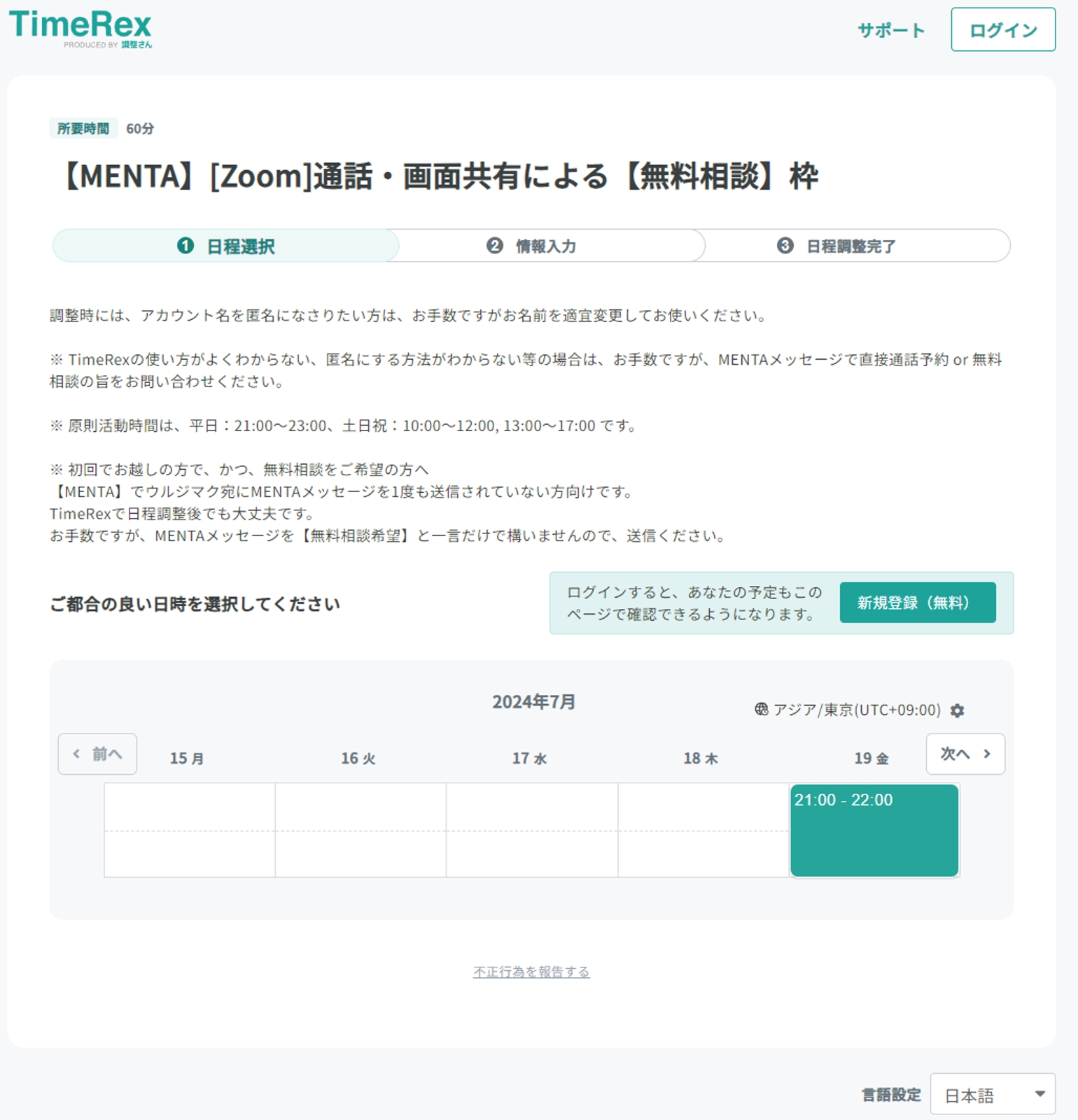Click the 60分 duration text
The image size is (1078, 1120).
point(140,128)
